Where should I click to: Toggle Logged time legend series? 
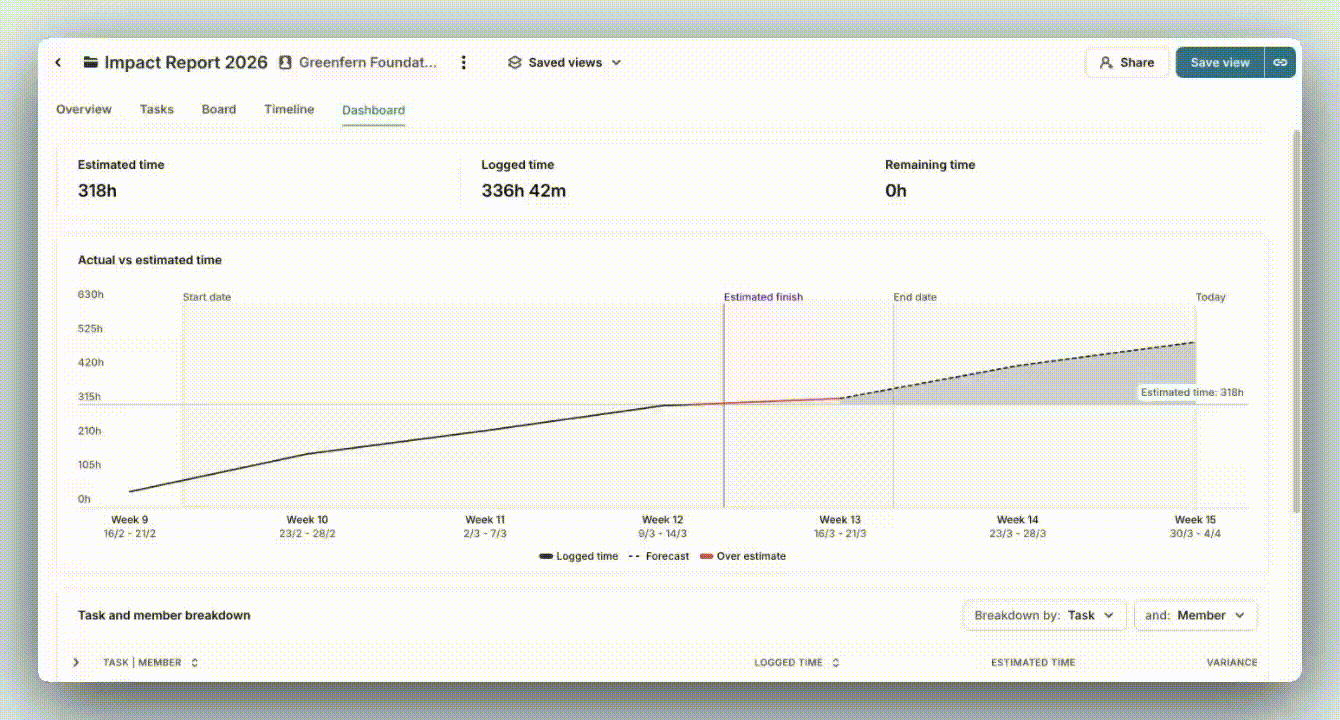[x=578, y=556]
